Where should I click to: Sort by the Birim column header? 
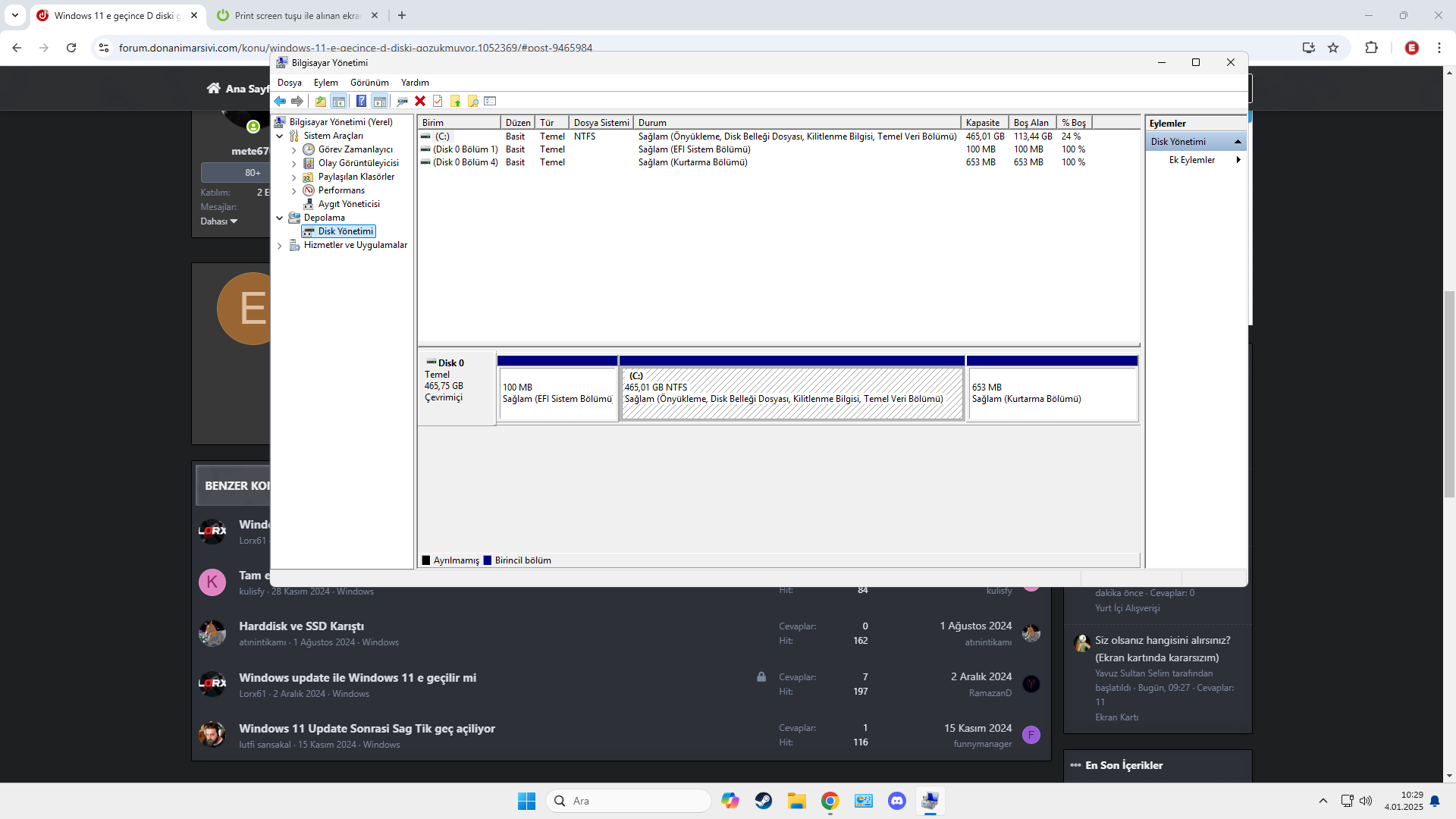coord(459,123)
